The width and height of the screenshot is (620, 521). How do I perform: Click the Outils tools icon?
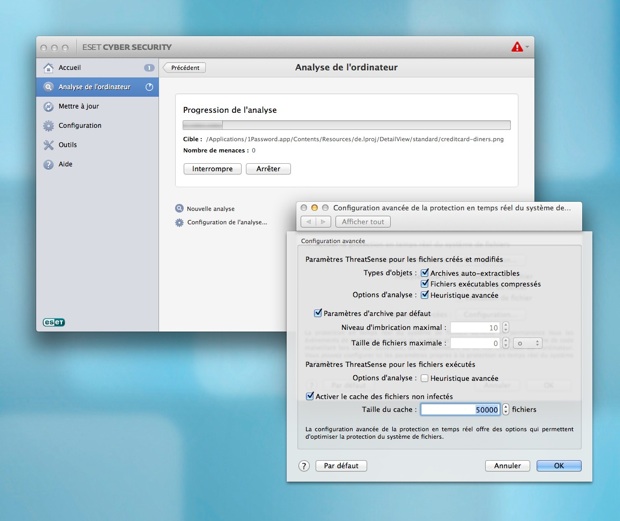[x=48, y=145]
